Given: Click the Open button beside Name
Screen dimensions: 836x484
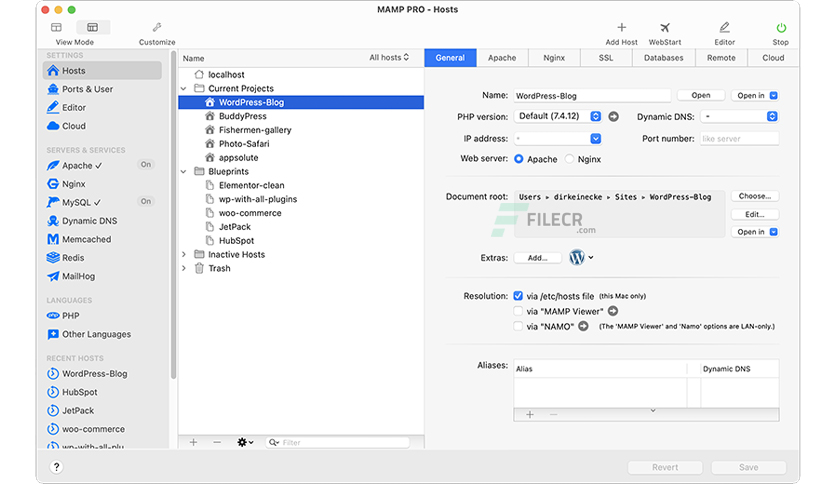Looking at the screenshot, I should pos(701,95).
